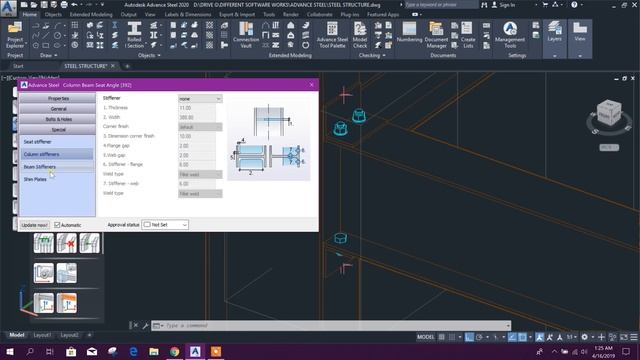640x360 pixels.
Task: Select the Beam Stiffeners item
Action: [57, 167]
